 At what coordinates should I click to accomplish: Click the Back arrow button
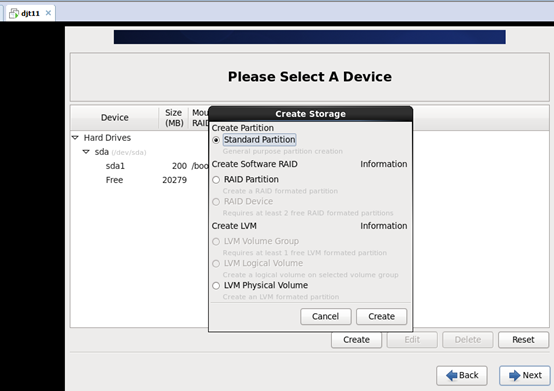(x=462, y=375)
